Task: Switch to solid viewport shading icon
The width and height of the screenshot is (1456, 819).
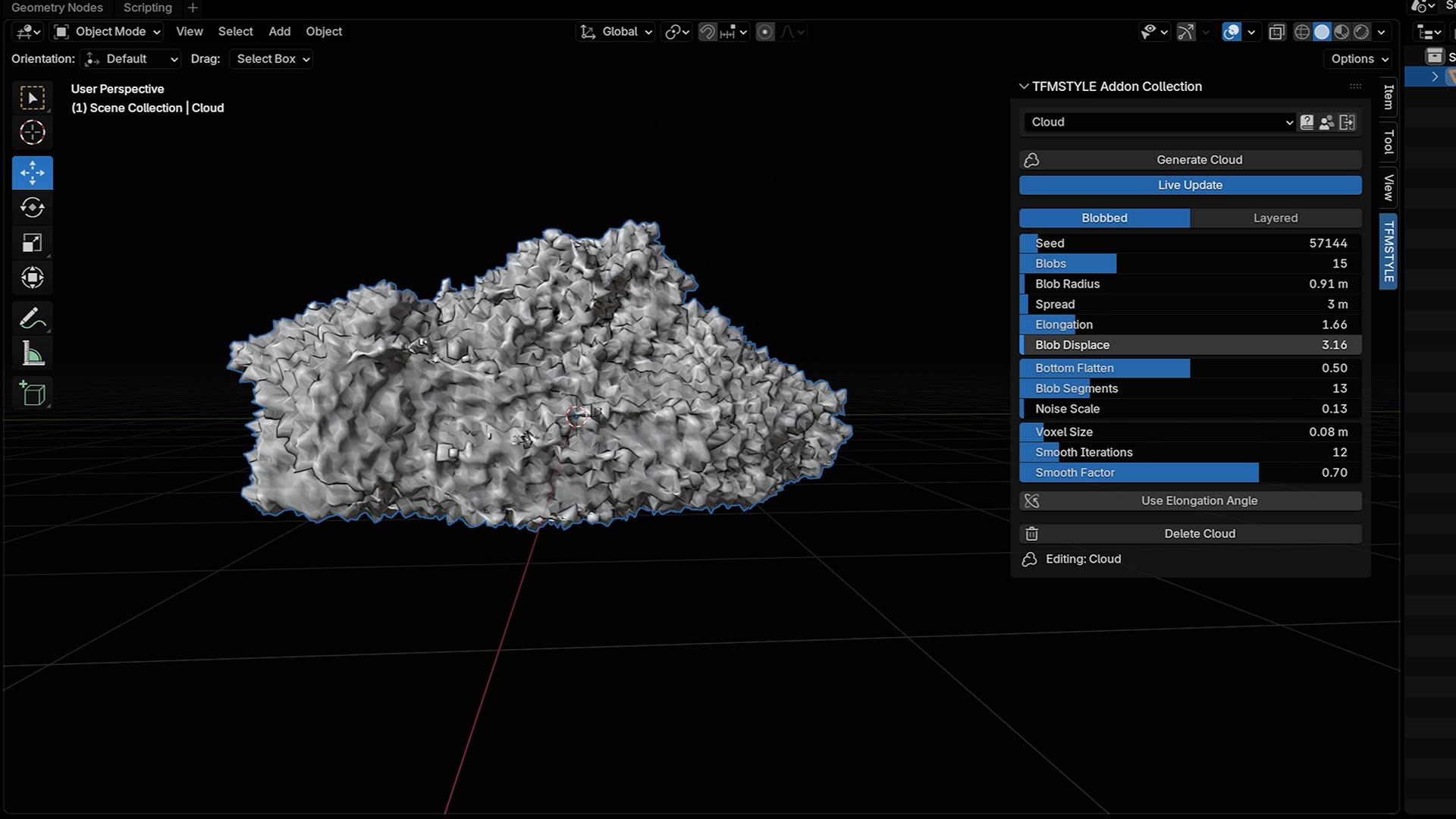Action: click(x=1322, y=32)
